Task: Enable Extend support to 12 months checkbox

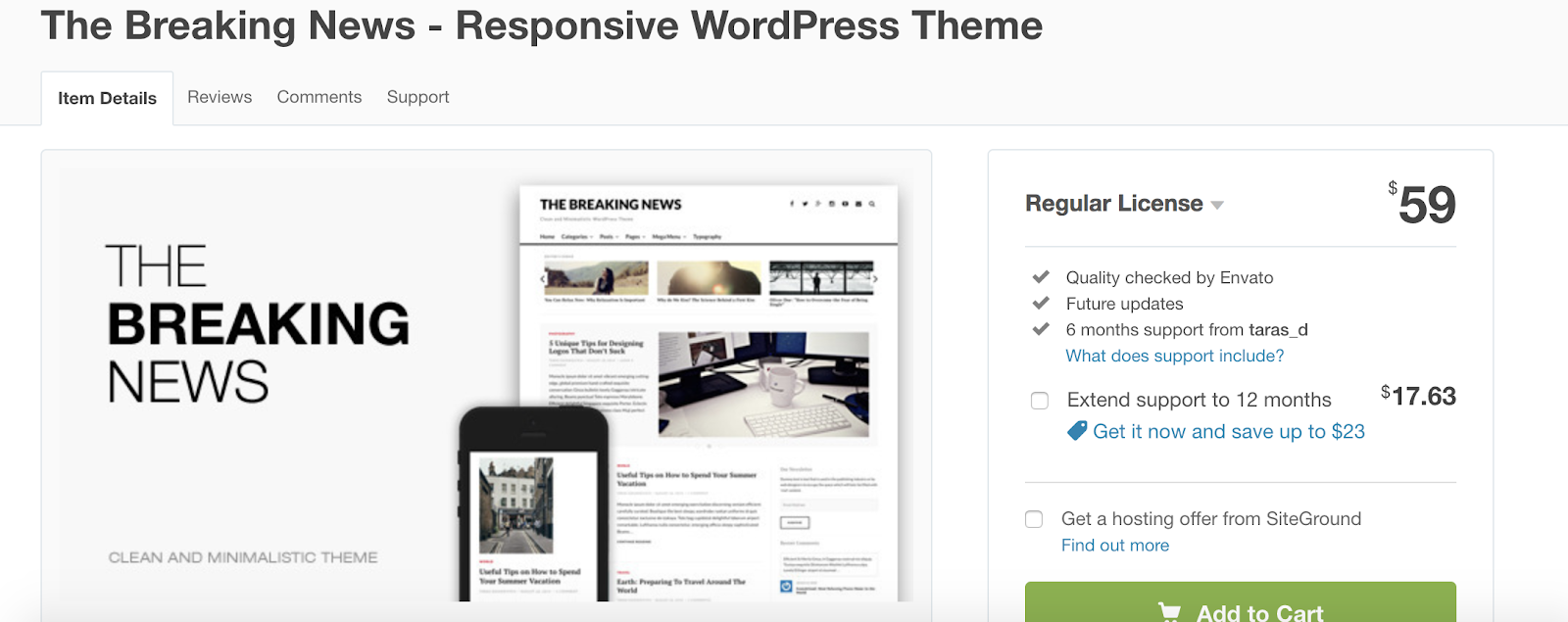Action: [1040, 401]
